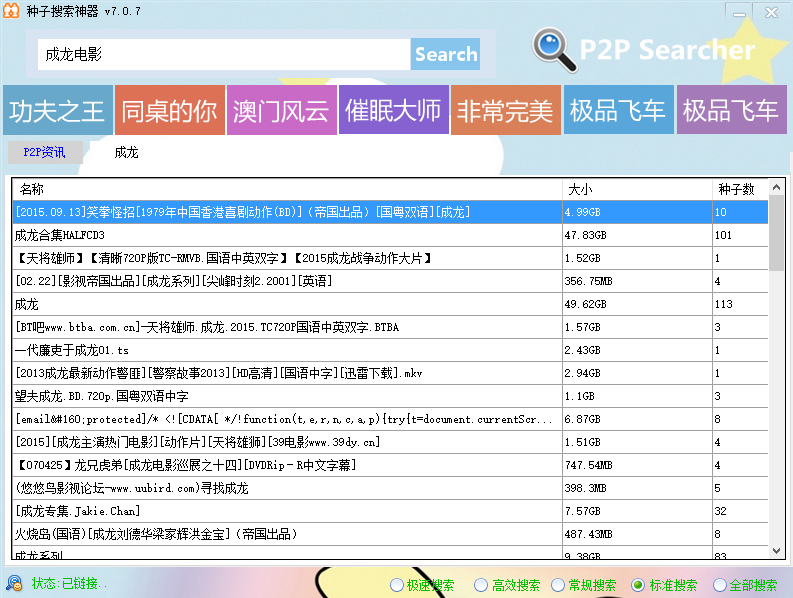Click scrollbar down arrow in results list
The height and width of the screenshot is (598, 793).
(x=776, y=550)
